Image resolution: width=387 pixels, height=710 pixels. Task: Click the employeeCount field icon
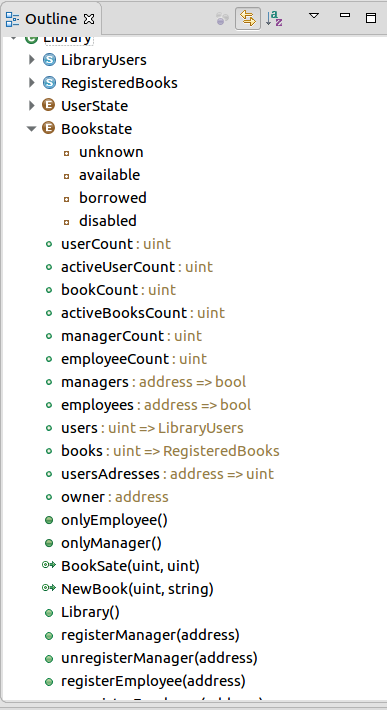point(49,360)
